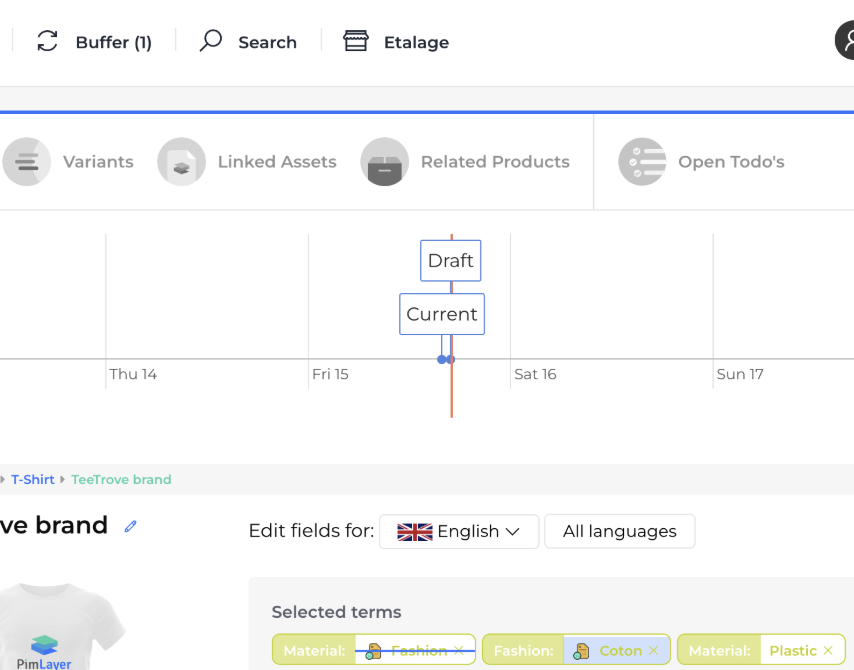This screenshot has height=670, width=854.
Task: Select the Current timeline marker
Action: click(x=442, y=314)
